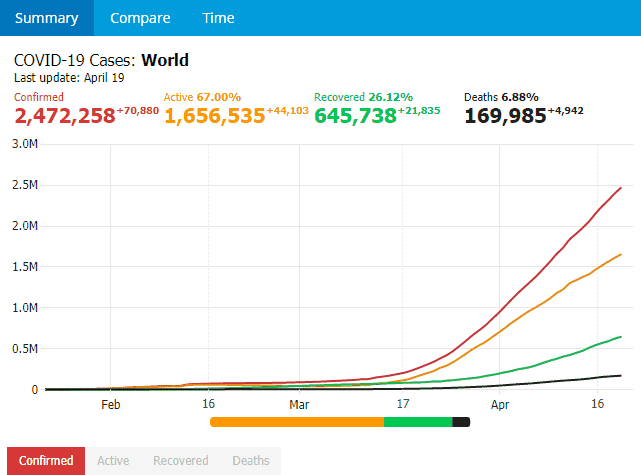Click the 3.0M label on the y-axis

(x=24, y=144)
